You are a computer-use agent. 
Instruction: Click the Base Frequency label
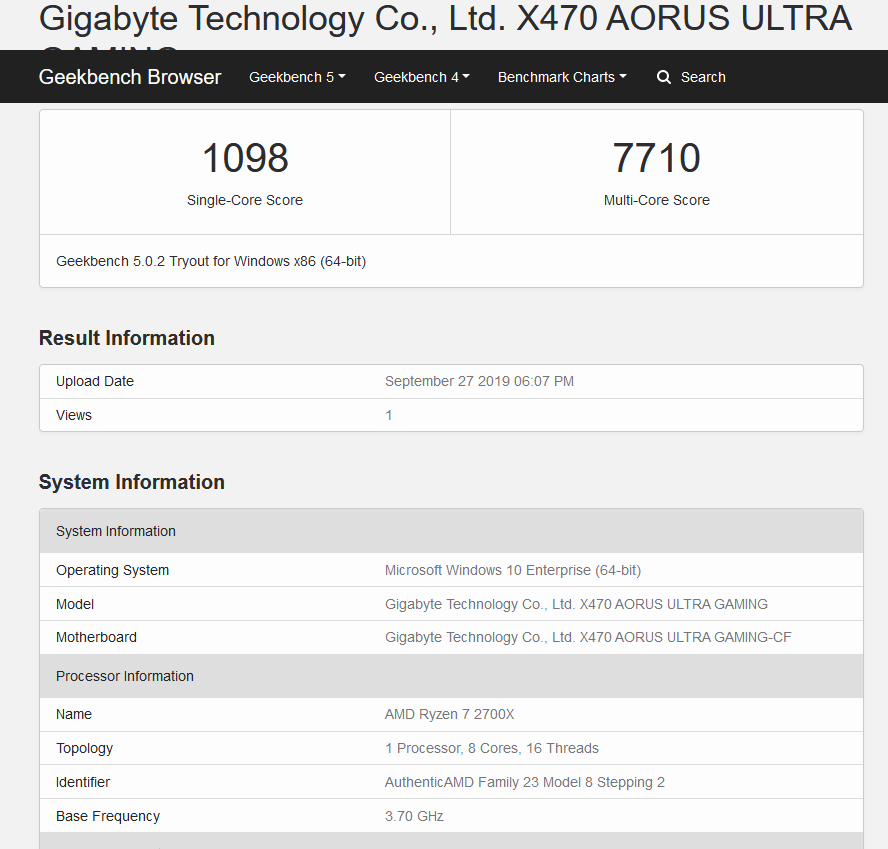pos(108,816)
